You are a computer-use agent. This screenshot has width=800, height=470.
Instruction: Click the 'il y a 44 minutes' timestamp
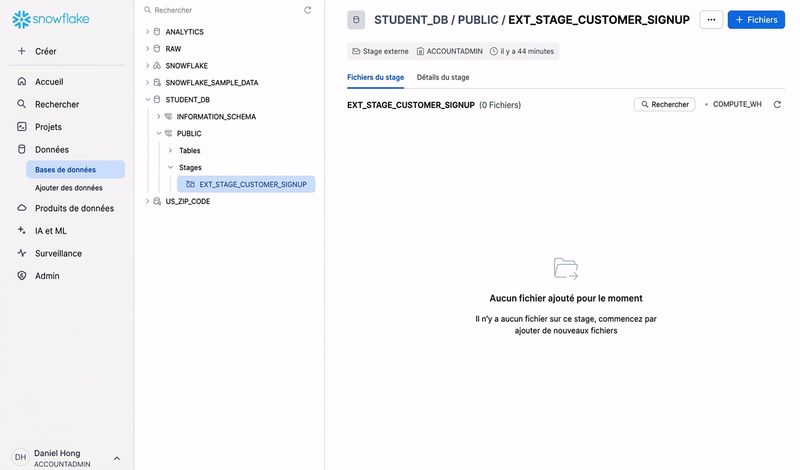(x=522, y=52)
